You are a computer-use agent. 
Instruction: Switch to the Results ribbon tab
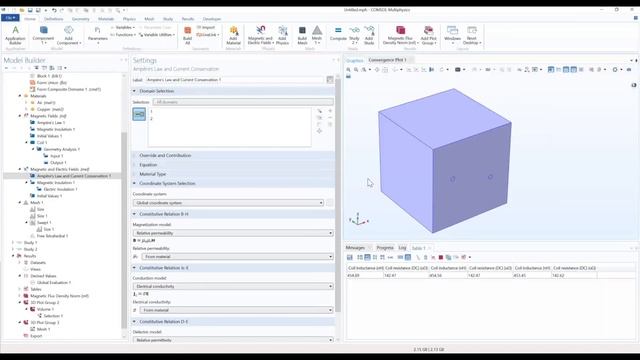(188, 19)
